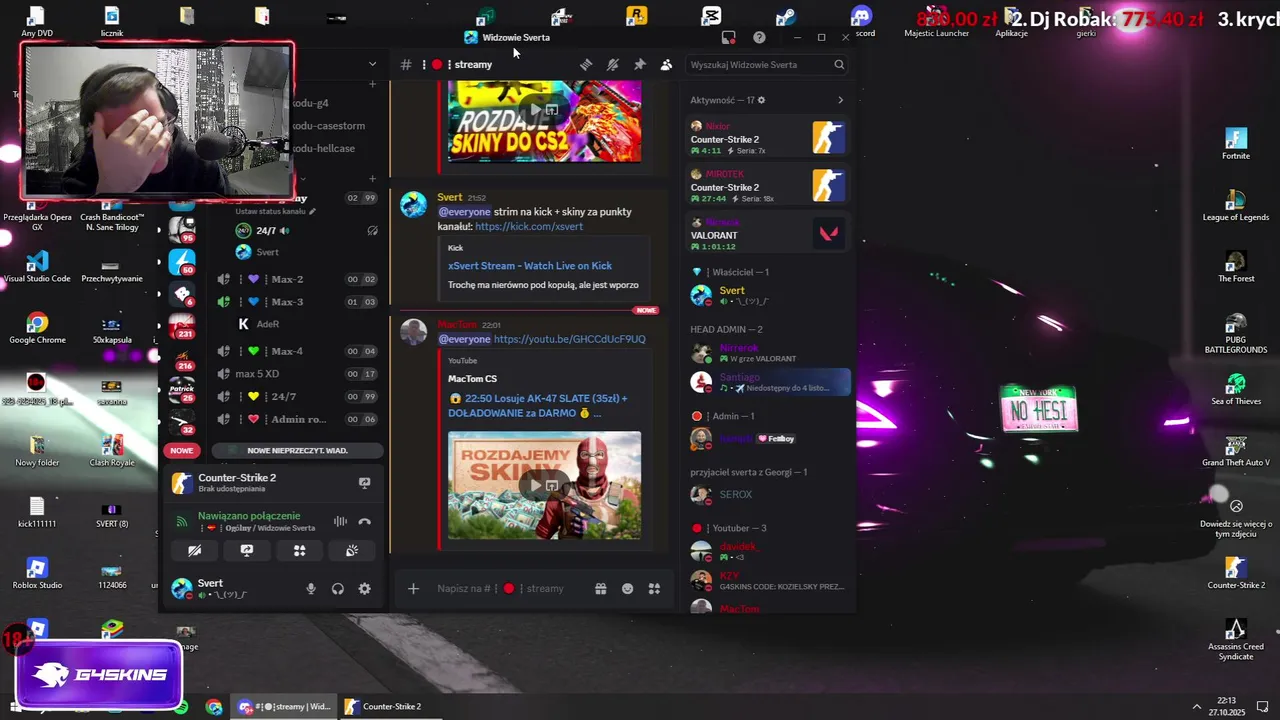
Task: Select member SEROX in member list
Action: 767,495
